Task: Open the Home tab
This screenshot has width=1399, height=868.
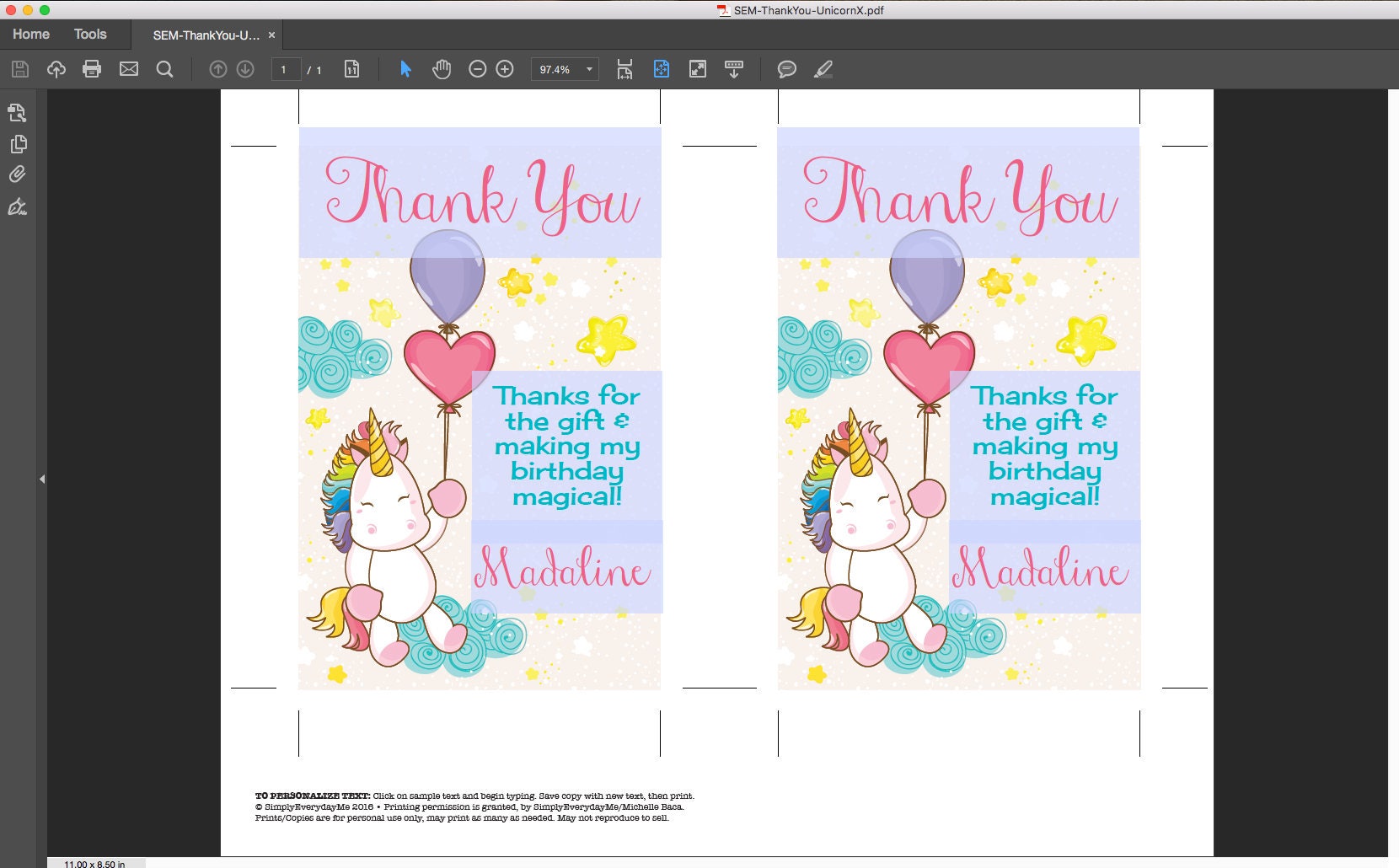Action: (x=31, y=34)
